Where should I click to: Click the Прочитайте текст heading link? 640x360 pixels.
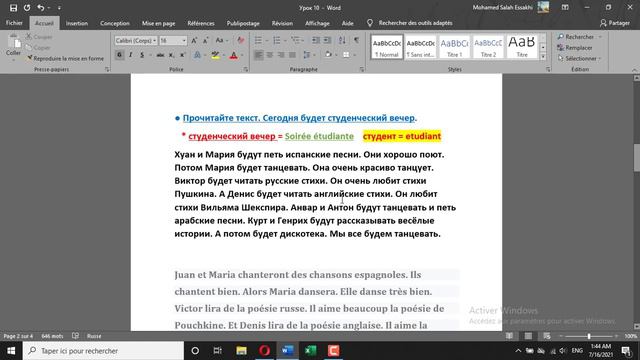point(299,118)
